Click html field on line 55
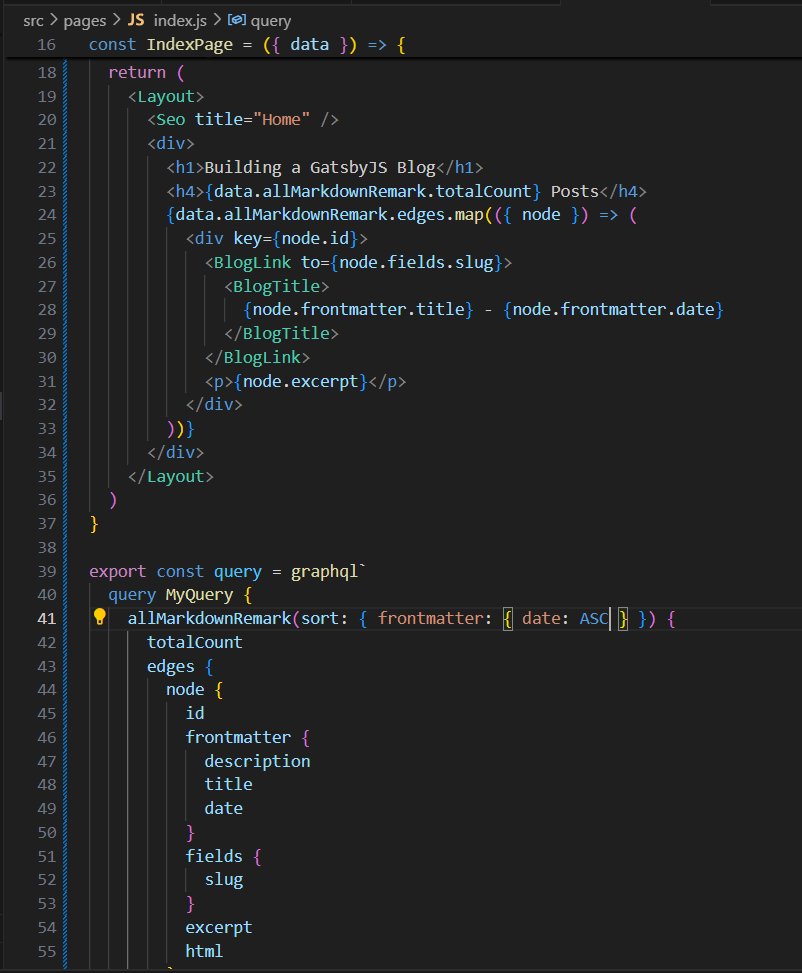 click(x=204, y=951)
